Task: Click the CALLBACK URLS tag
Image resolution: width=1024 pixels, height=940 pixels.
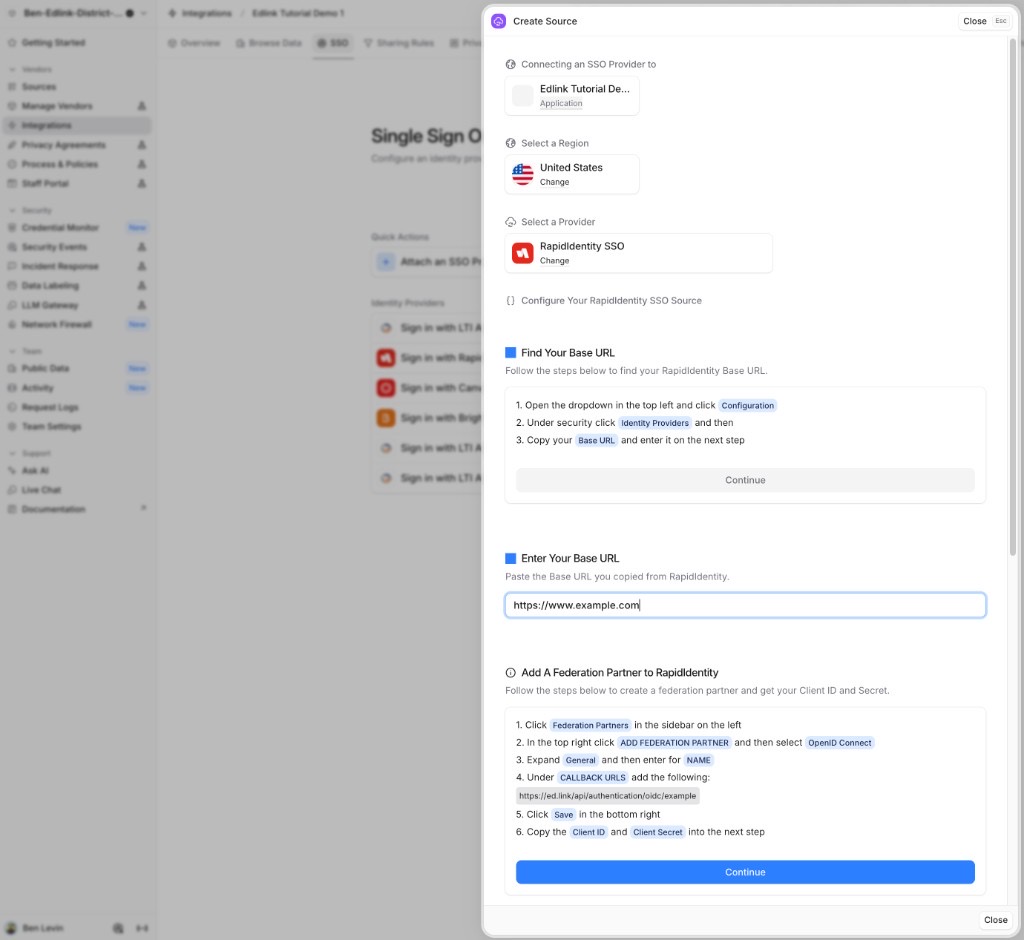Action: tap(593, 778)
